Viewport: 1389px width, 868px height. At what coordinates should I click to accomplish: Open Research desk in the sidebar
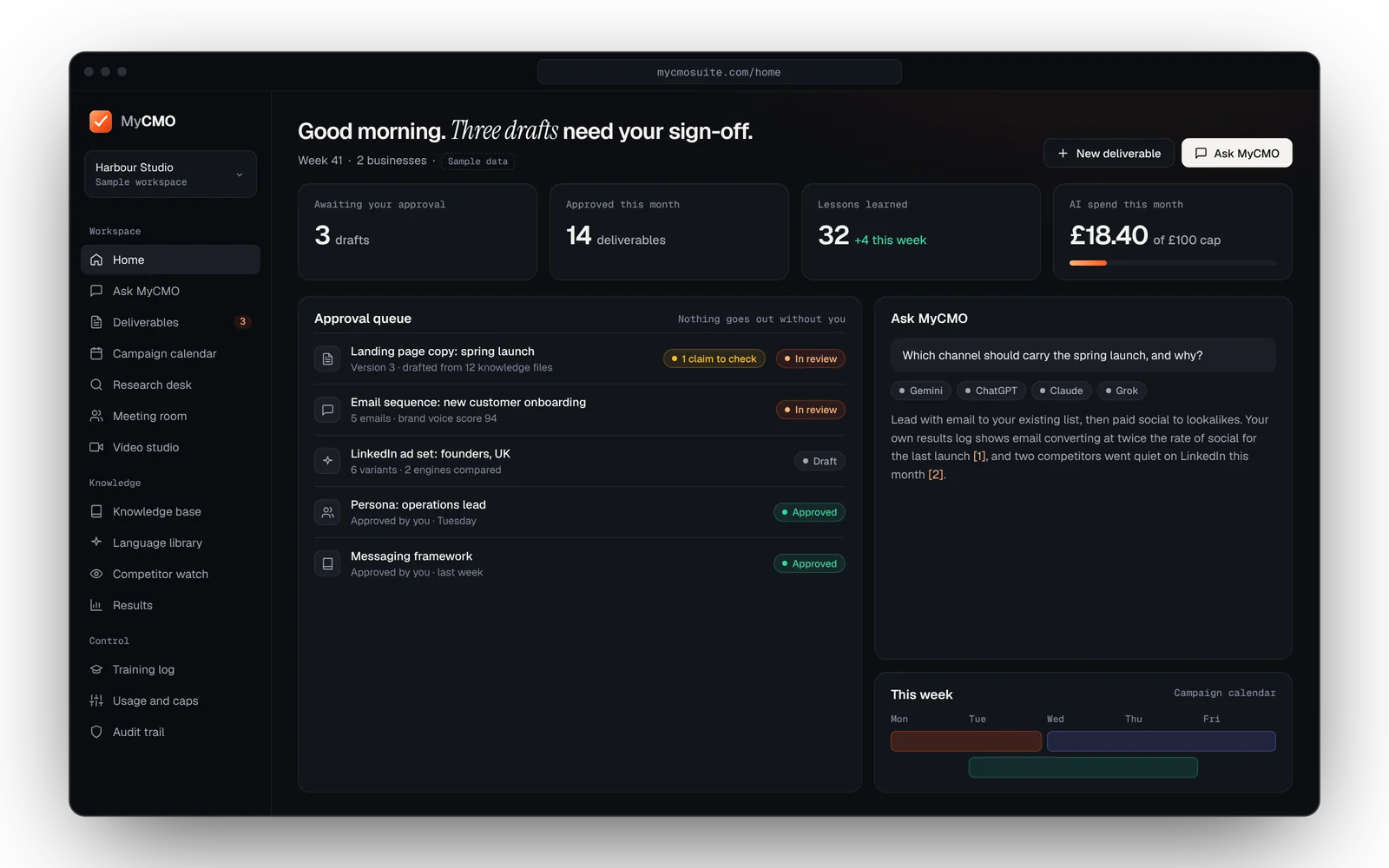pos(170,385)
